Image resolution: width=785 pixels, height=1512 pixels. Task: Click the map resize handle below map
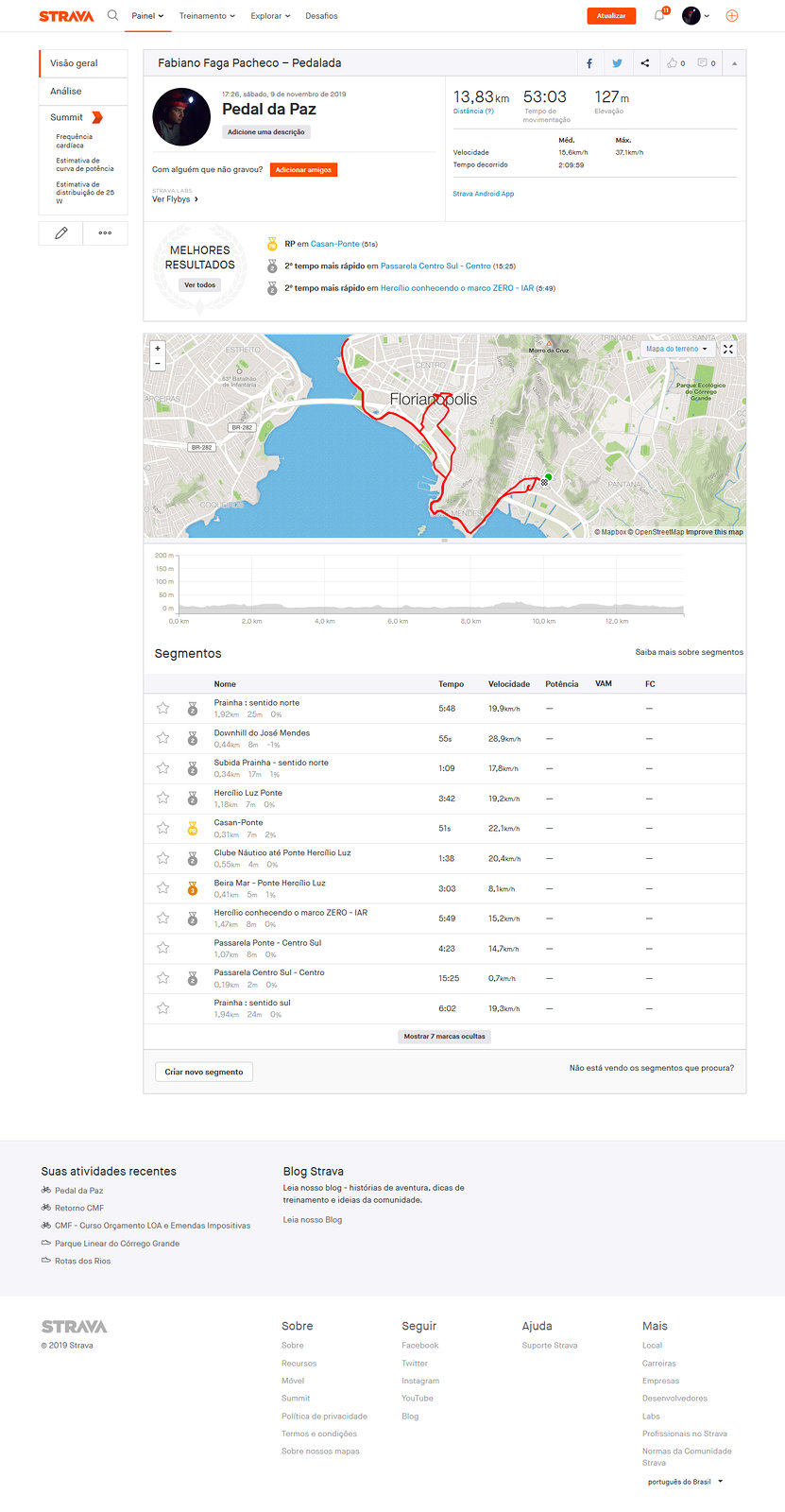[444, 541]
